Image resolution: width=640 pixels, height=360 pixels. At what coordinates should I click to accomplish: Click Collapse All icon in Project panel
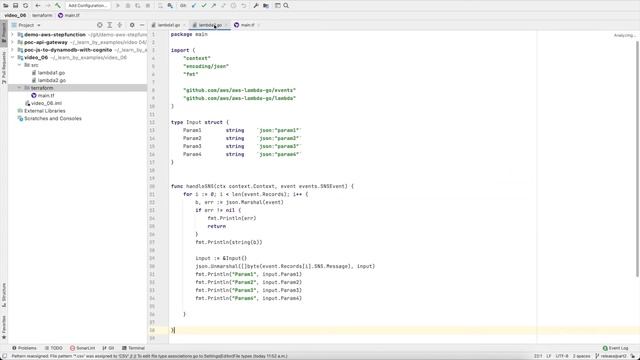coord(120,25)
